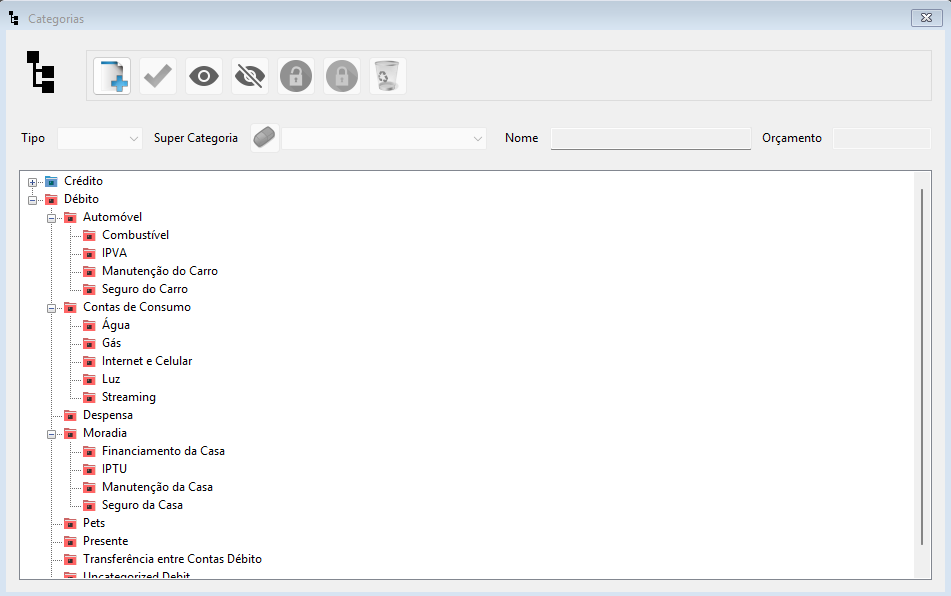
Task: Click the red folder icon next to Combustível
Action: [89, 235]
